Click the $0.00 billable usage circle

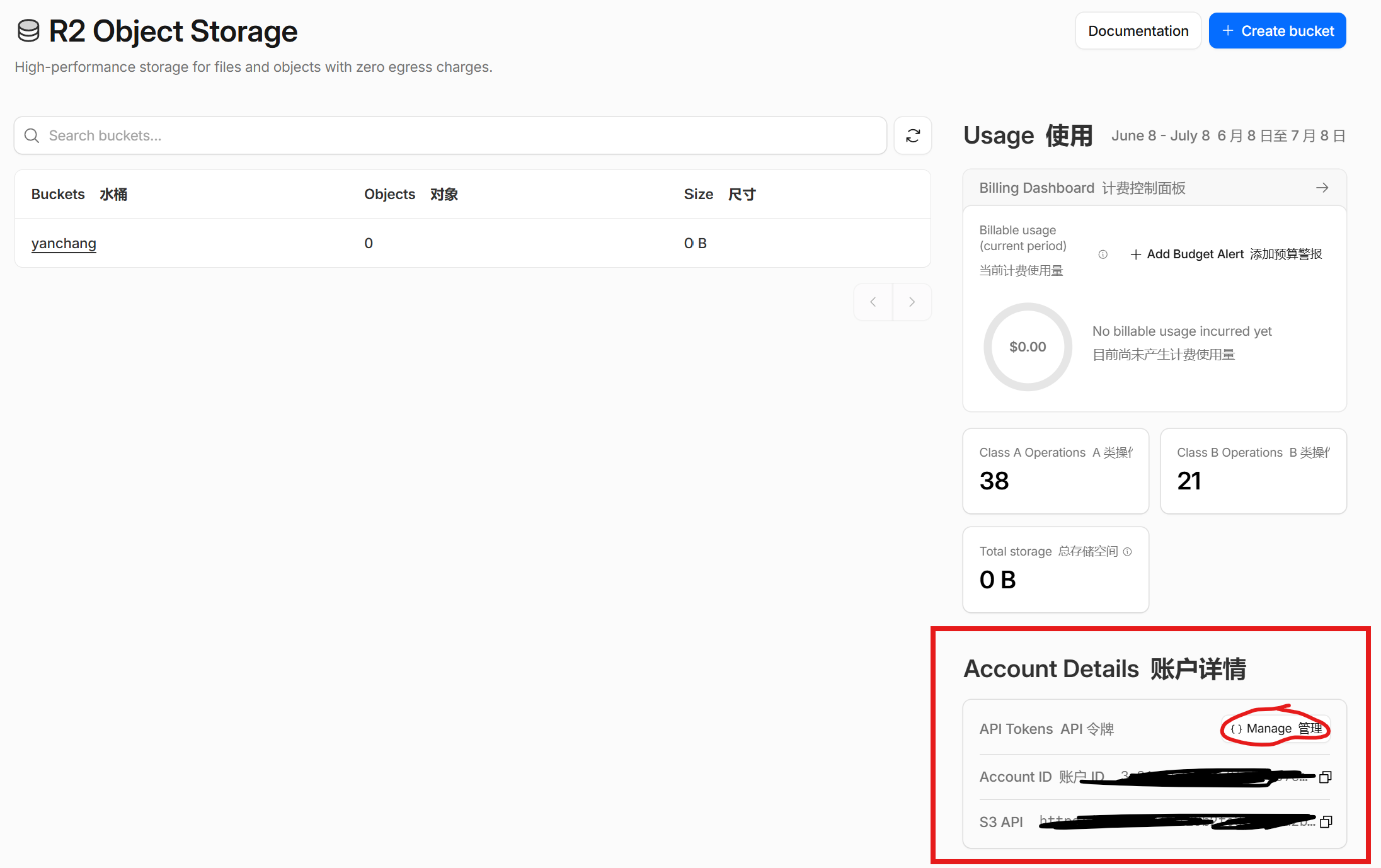(x=1028, y=347)
